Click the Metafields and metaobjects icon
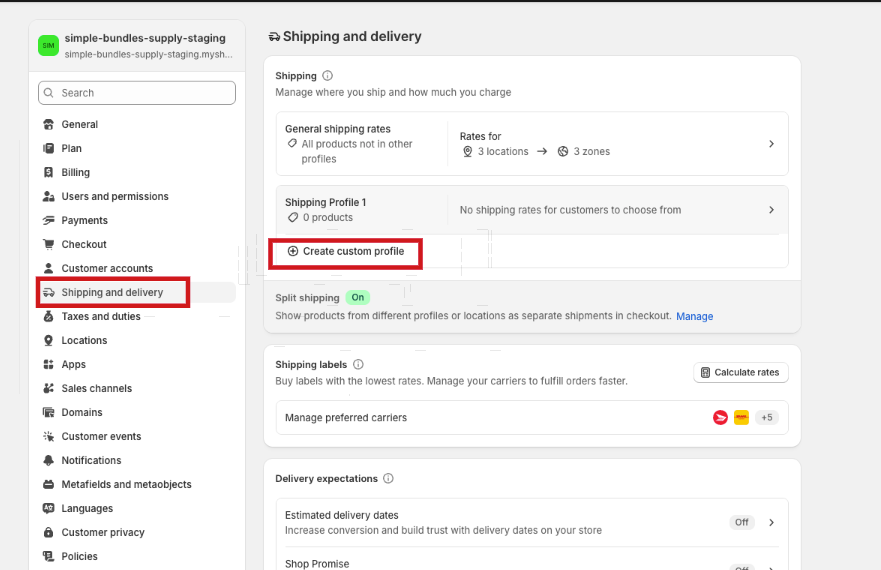The width and height of the screenshot is (881, 570). tap(48, 485)
